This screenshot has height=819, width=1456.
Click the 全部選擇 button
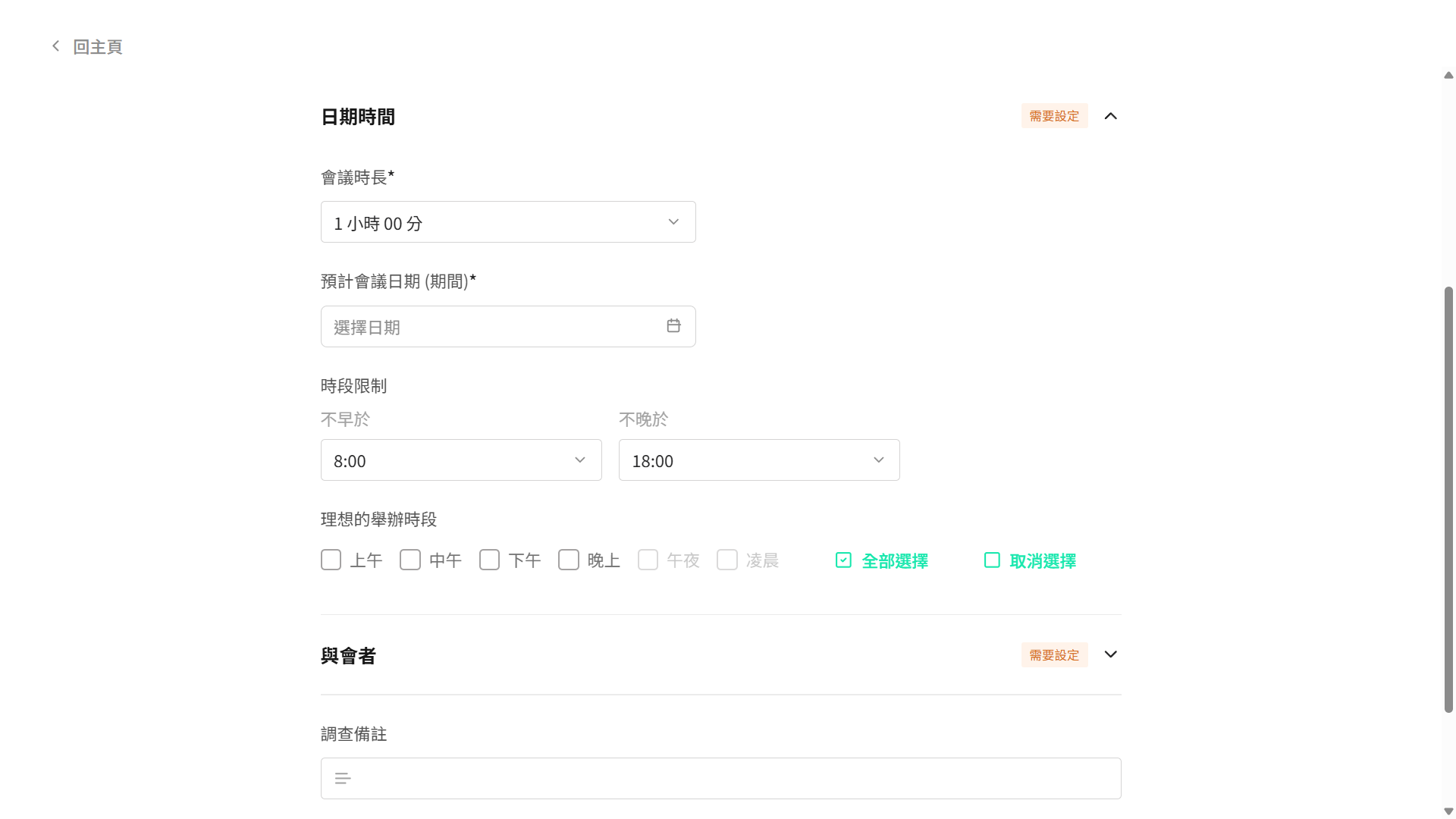coord(895,561)
